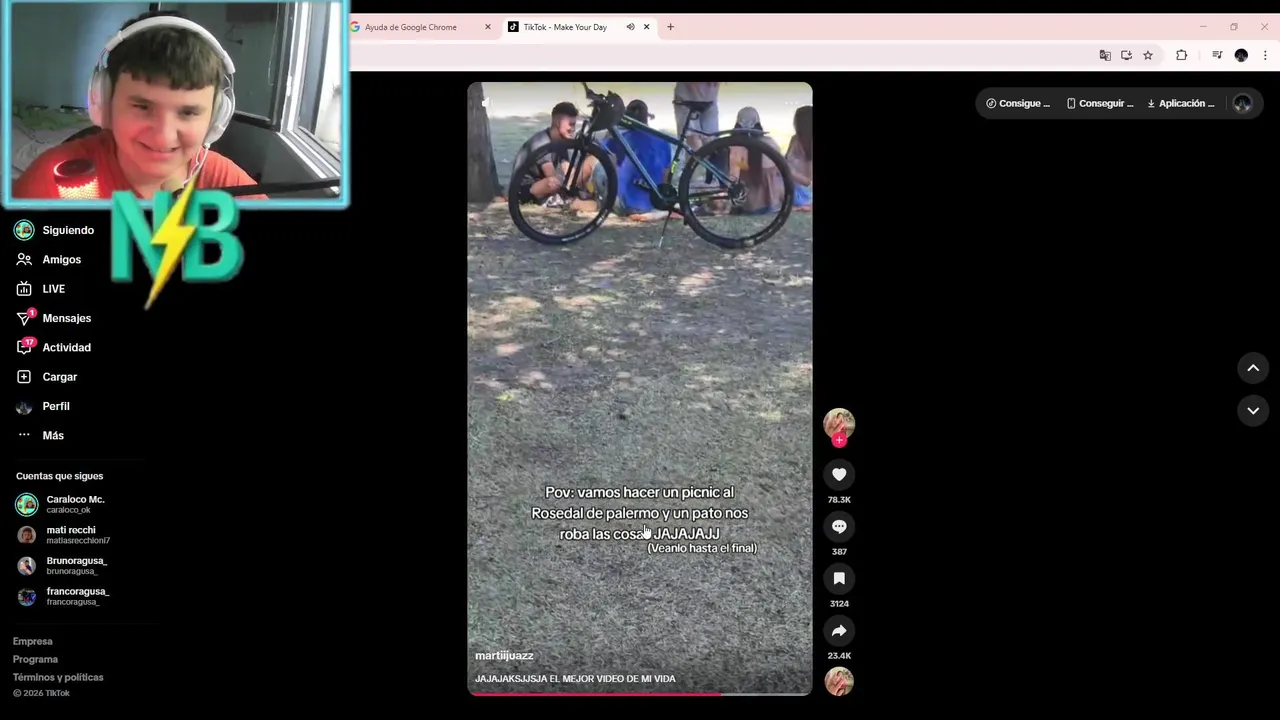Open Perfil in sidebar
The image size is (1280, 720).
tap(55, 406)
